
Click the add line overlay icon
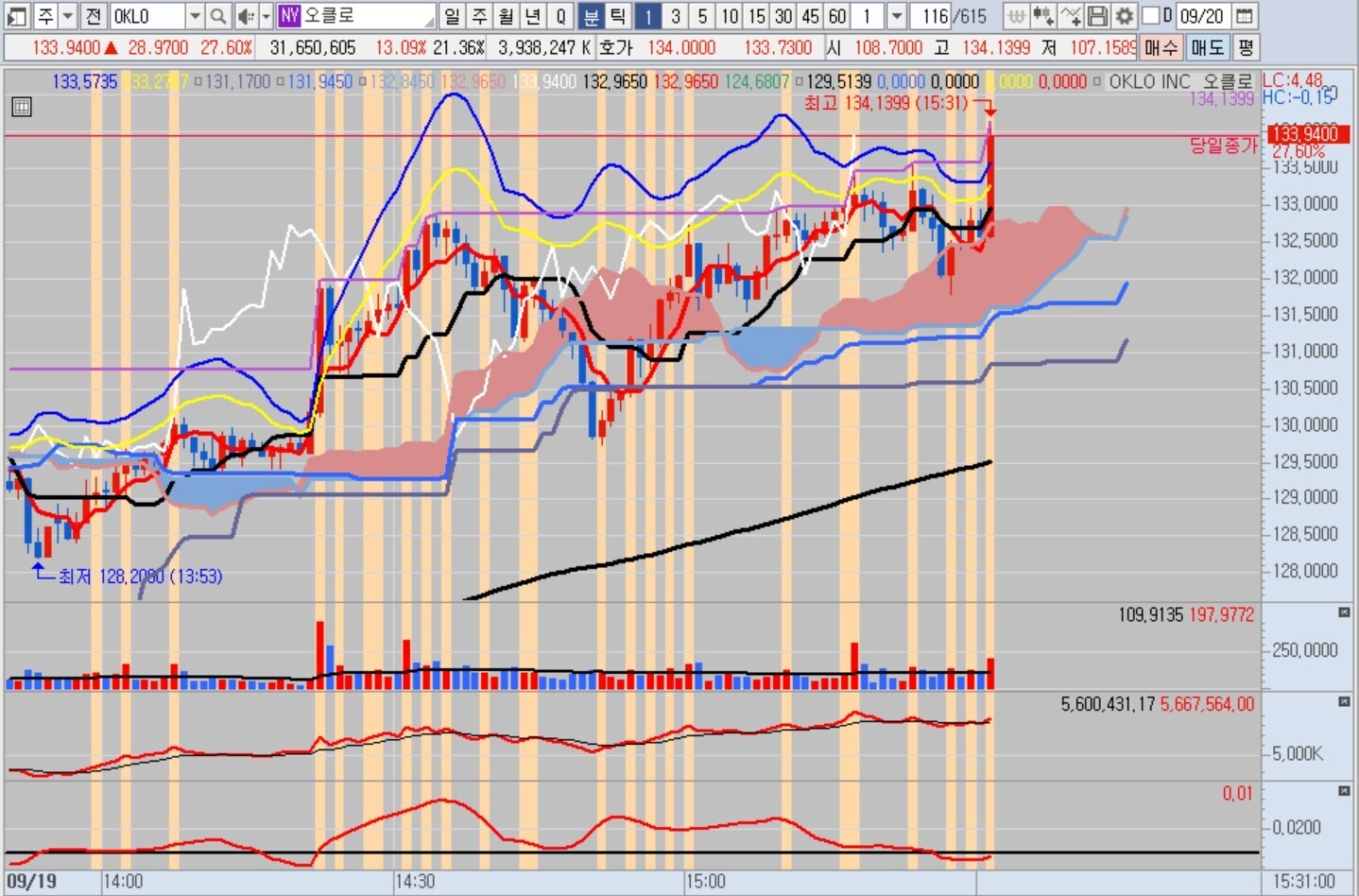click(1071, 16)
